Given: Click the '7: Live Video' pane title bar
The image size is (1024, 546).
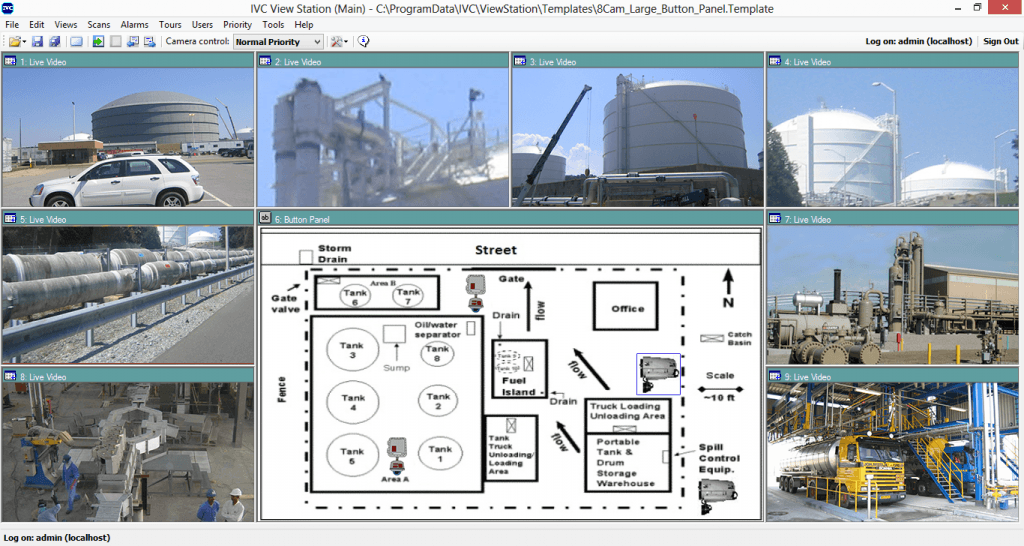Looking at the screenshot, I should coord(894,219).
